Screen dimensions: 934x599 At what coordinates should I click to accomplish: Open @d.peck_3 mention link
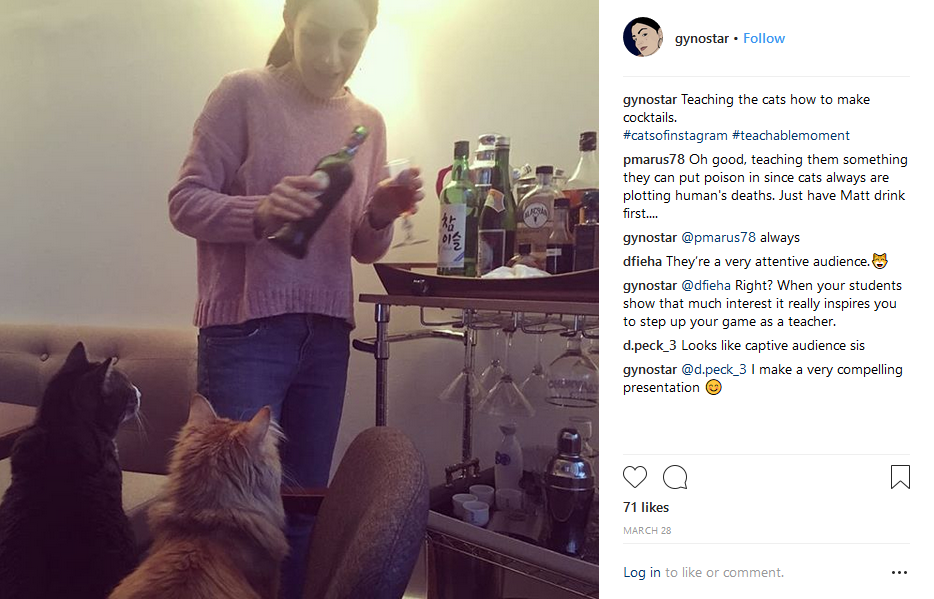click(714, 369)
